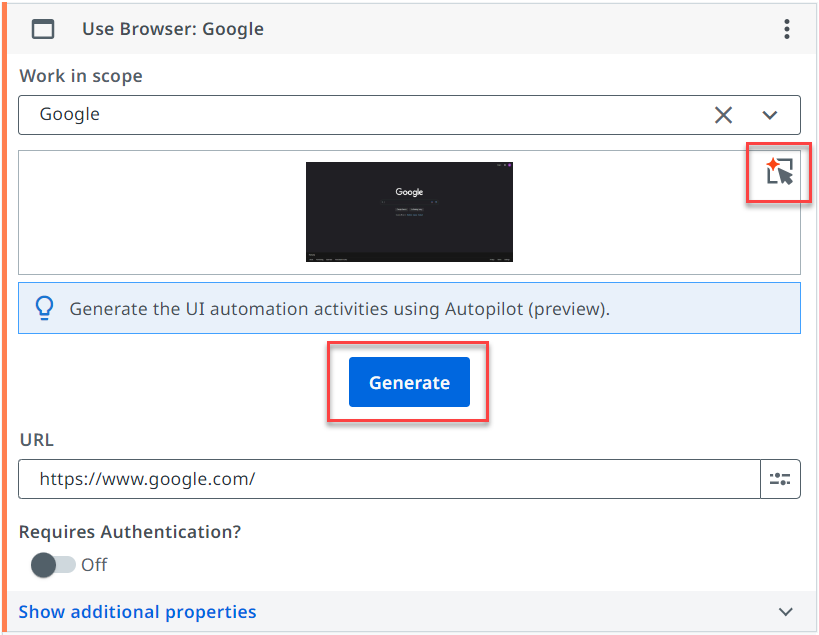Click the Generate button

(x=408, y=382)
